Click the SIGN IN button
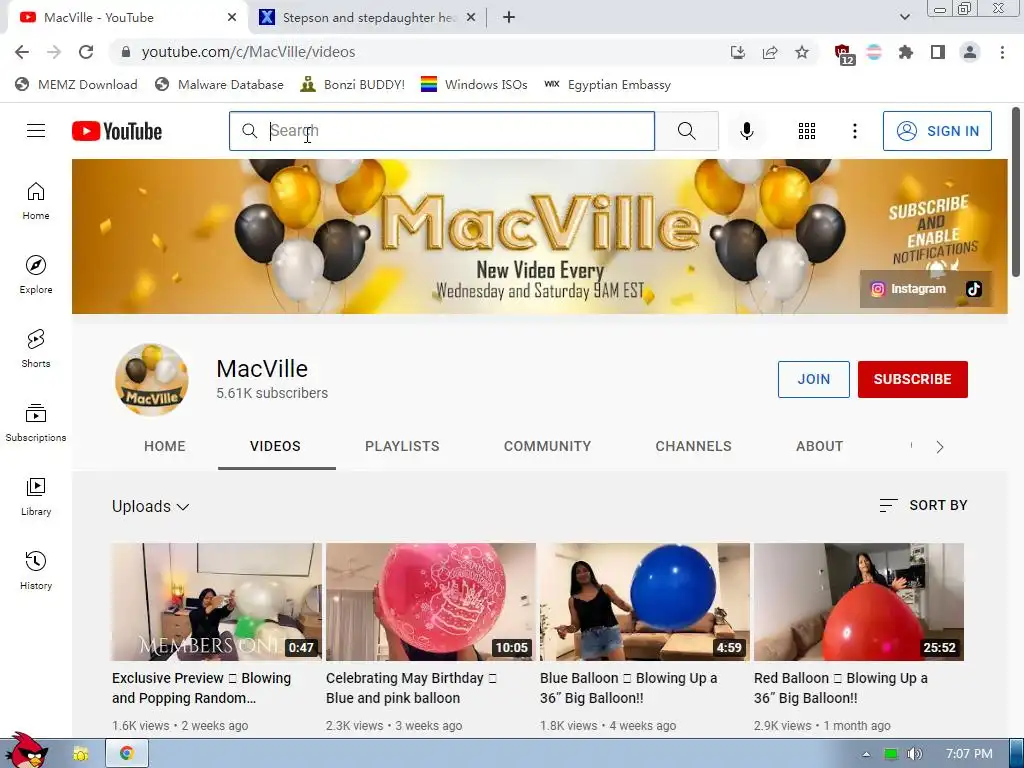The width and height of the screenshot is (1024, 768). 936,131
